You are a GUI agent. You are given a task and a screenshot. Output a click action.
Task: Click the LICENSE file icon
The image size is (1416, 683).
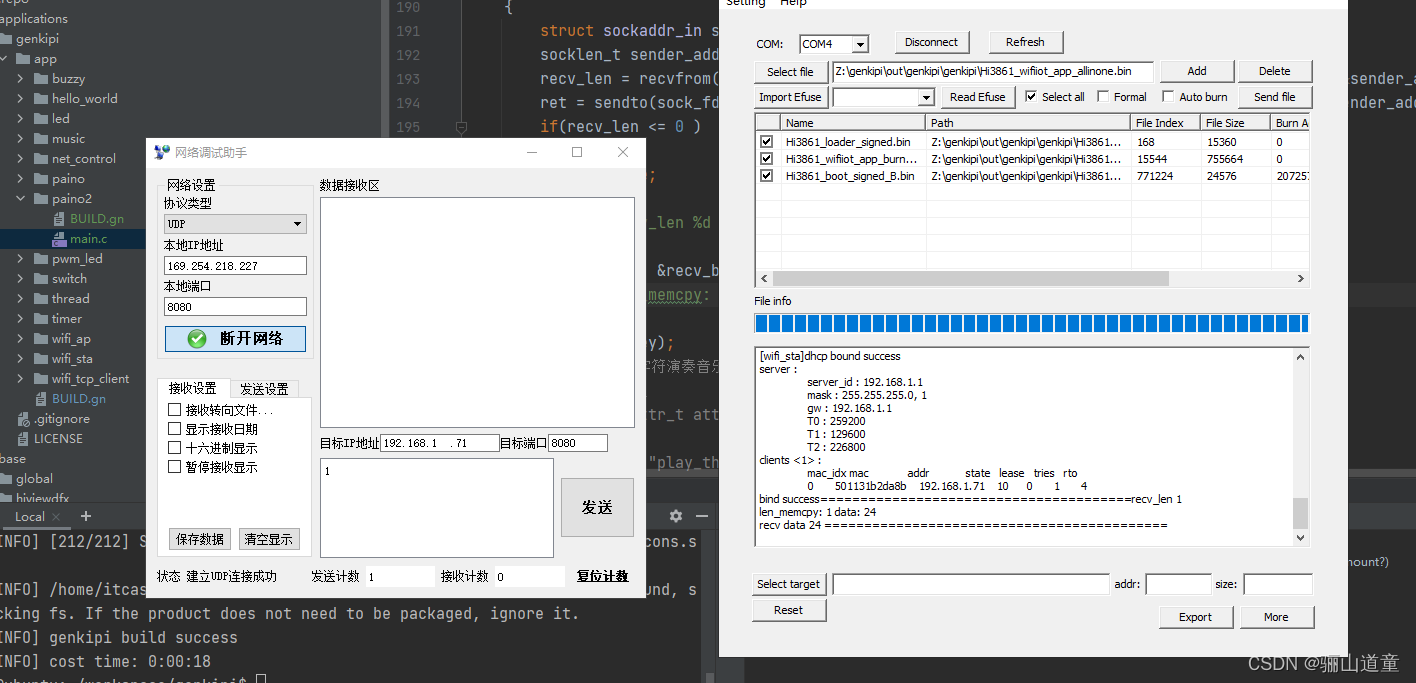[x=24, y=439]
